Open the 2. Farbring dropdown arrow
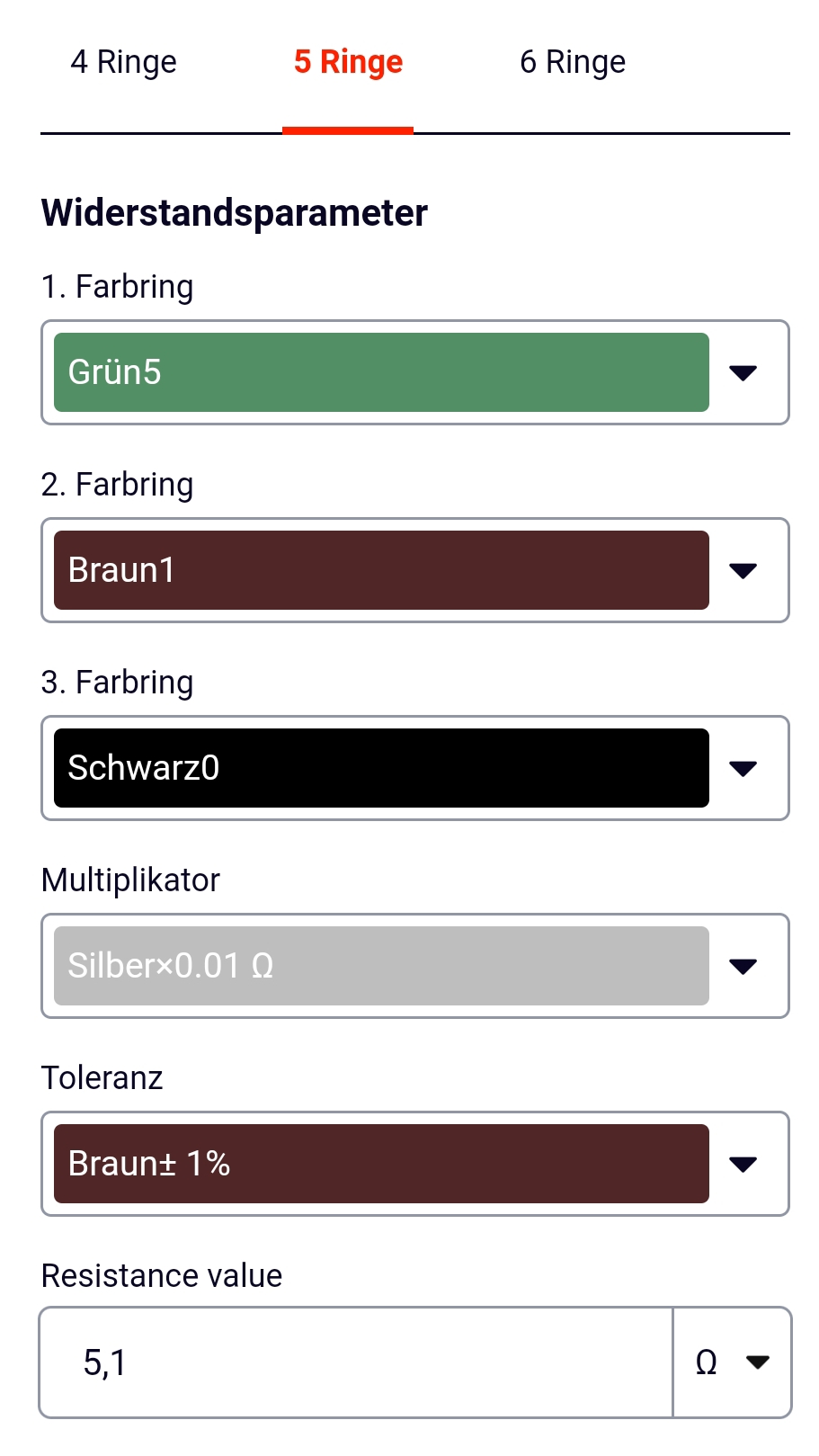The height and width of the screenshot is (1456, 819). 743,570
